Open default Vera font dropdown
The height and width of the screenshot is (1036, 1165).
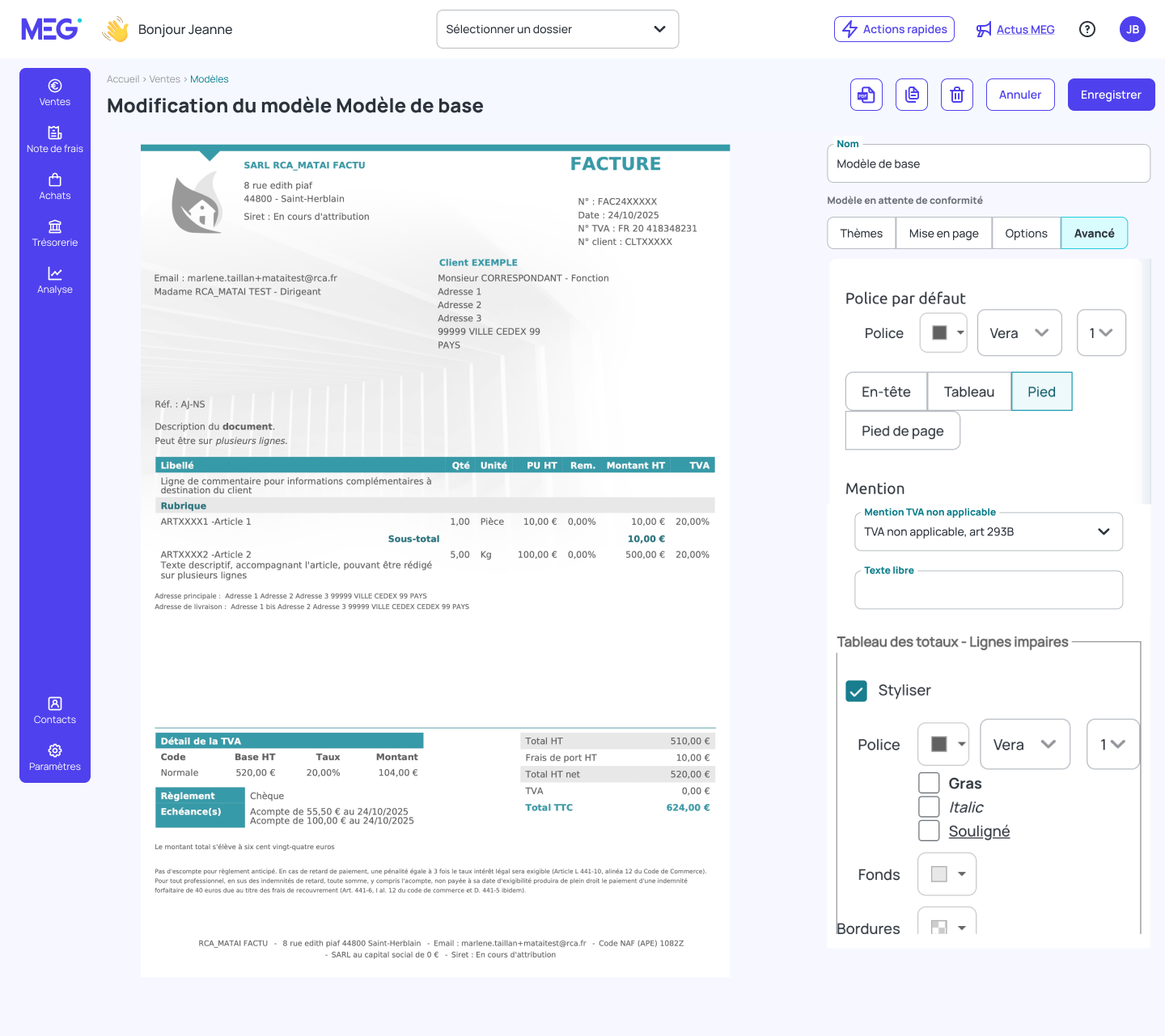(x=1019, y=333)
